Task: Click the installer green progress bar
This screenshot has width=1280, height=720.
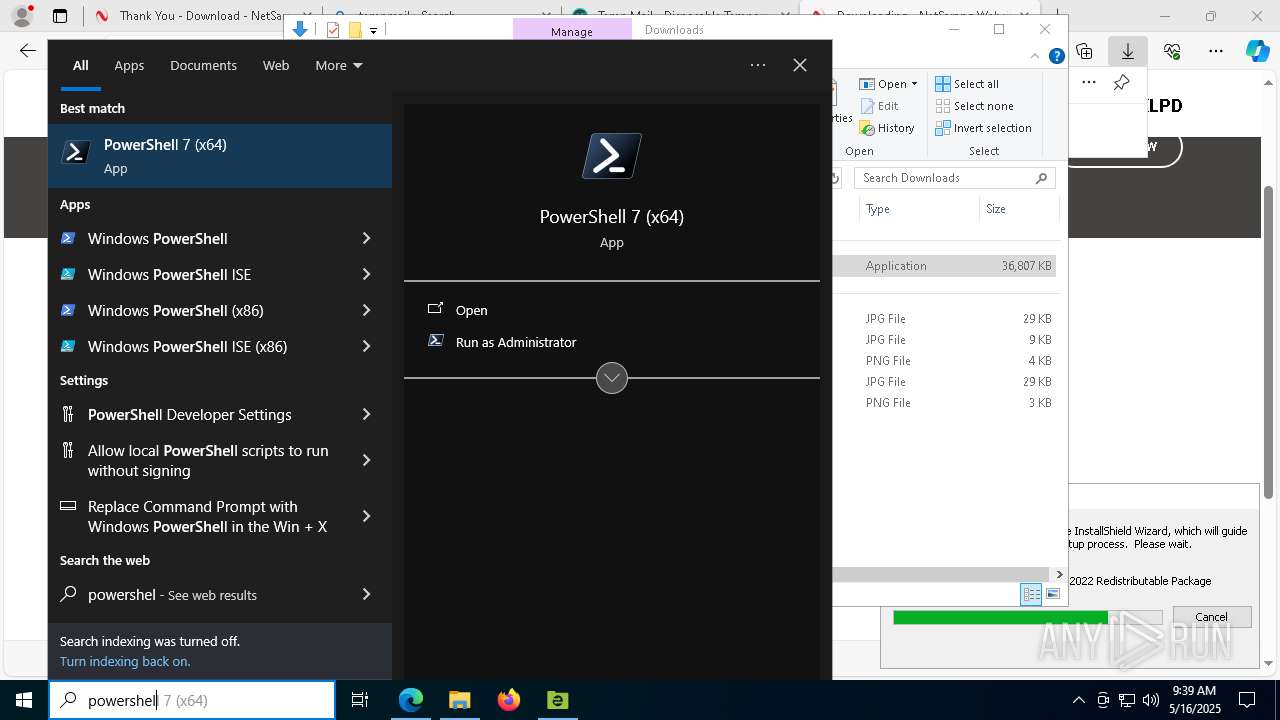Action: coord(1027,618)
